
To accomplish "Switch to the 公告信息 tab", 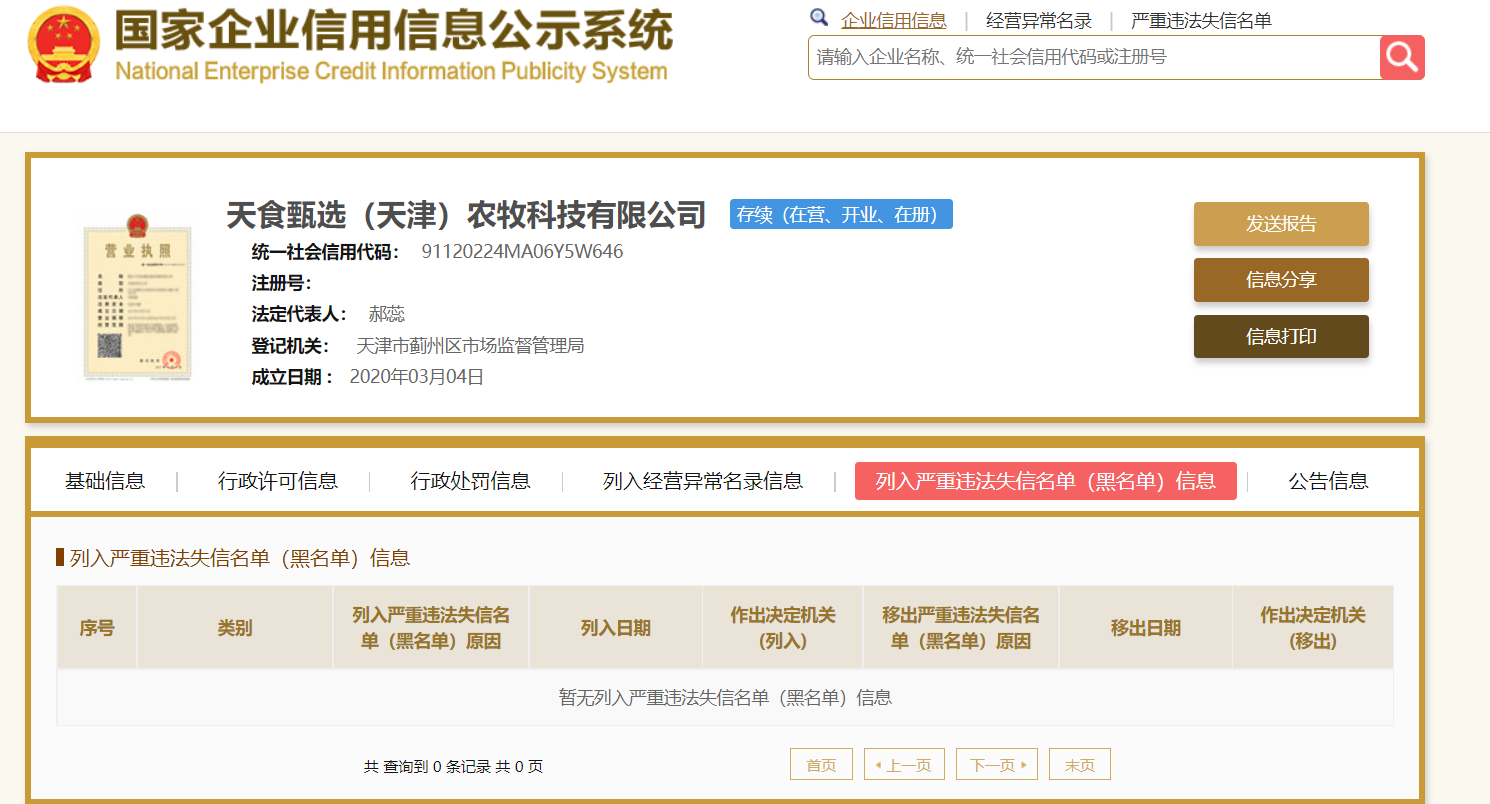I will pyautogui.click(x=1328, y=481).
